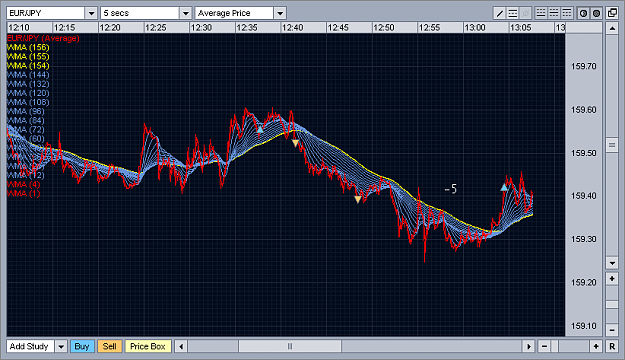Screen dimensions: 625x360
Task: Click the greyed-out delete line tool
Action: tap(526, 13)
